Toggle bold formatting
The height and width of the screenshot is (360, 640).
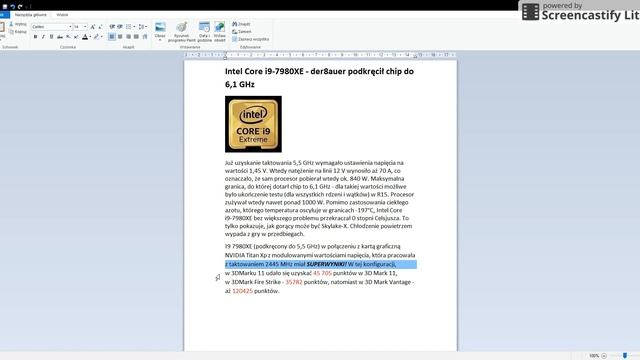35,37
